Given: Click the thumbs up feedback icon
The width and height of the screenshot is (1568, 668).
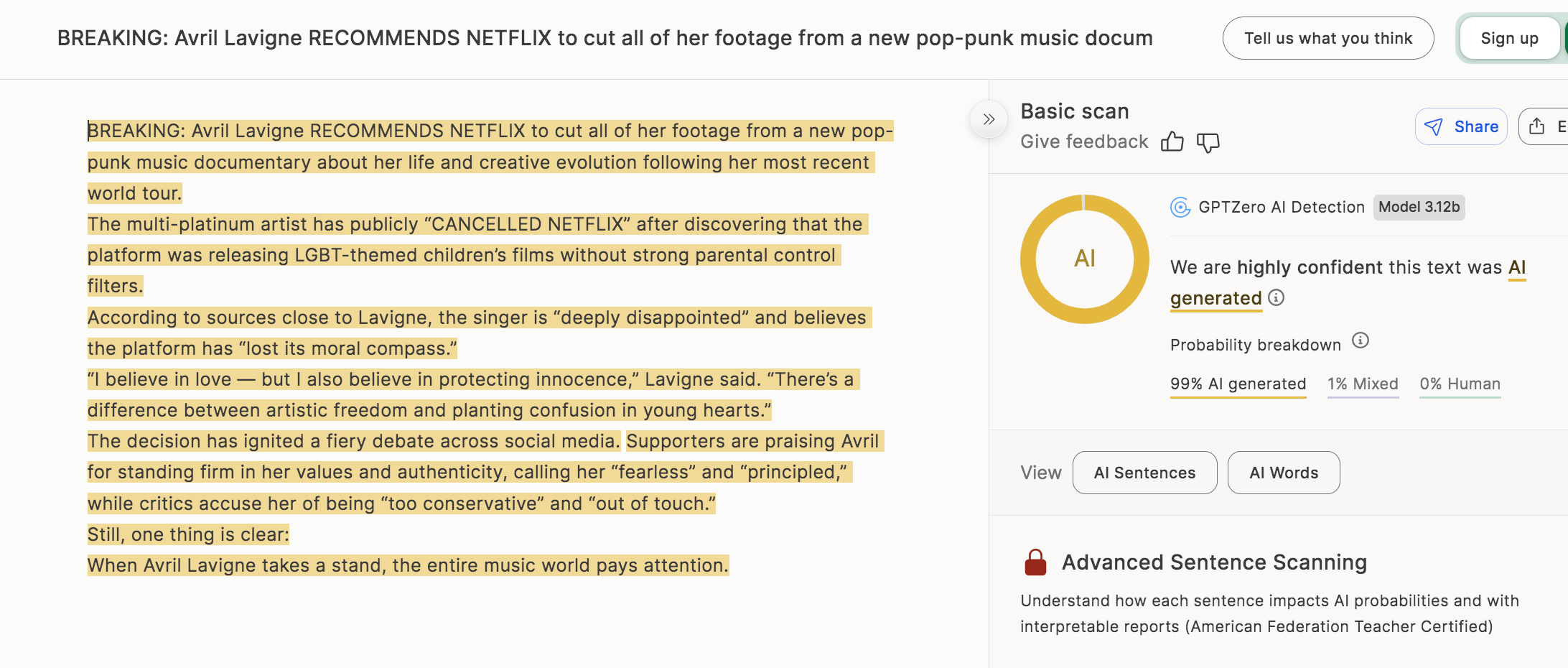Looking at the screenshot, I should [1172, 142].
